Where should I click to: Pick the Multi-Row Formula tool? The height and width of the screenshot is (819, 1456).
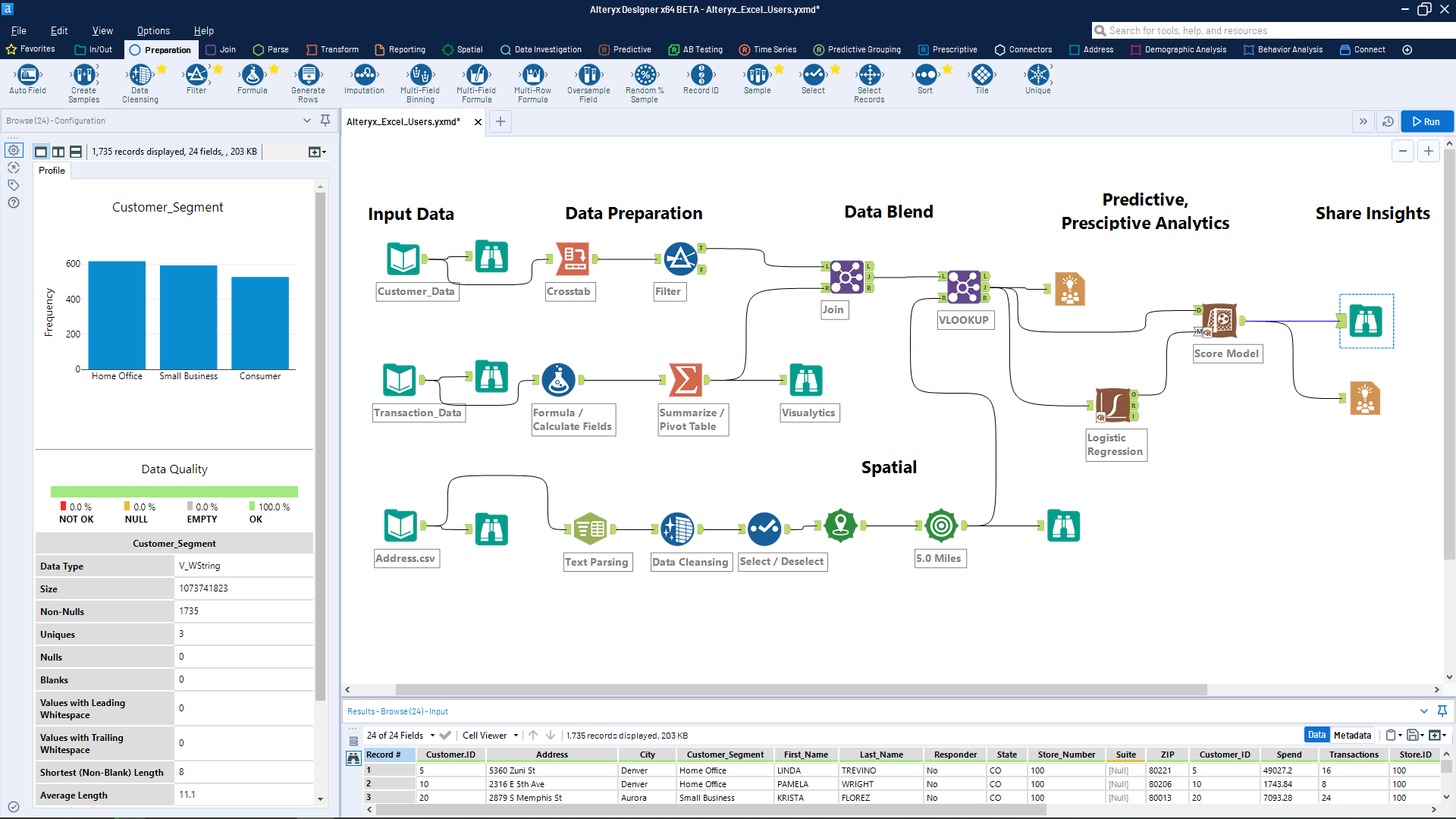point(532,76)
